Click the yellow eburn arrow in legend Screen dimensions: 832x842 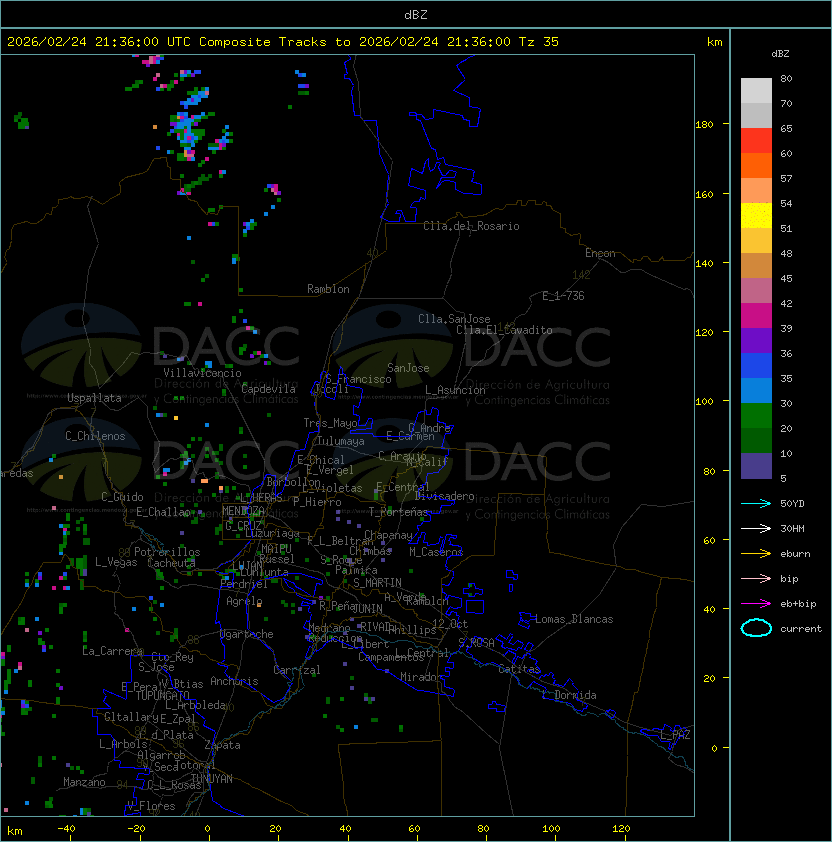pos(756,554)
